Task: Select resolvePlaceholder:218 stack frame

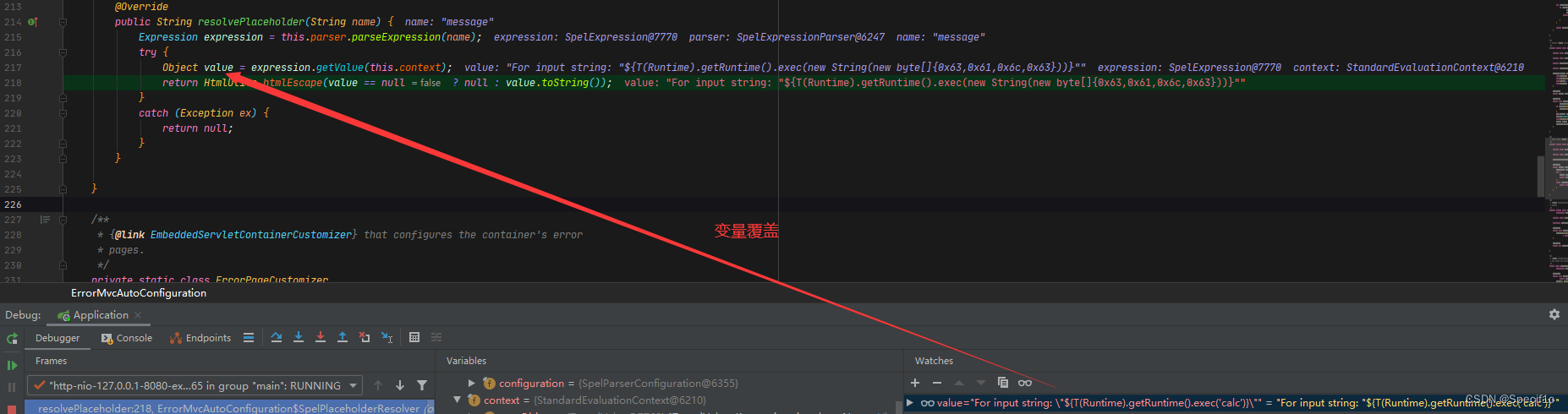Action: click(229, 408)
